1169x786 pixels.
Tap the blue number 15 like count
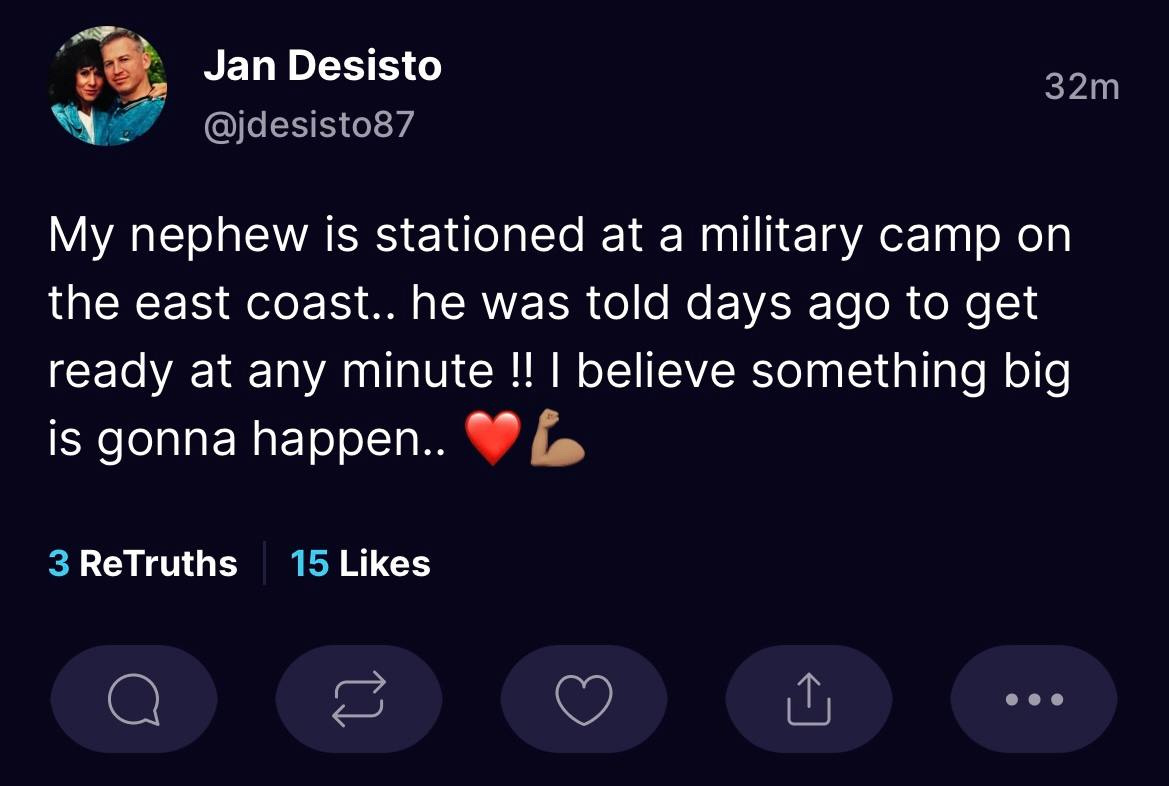pyautogui.click(x=309, y=563)
